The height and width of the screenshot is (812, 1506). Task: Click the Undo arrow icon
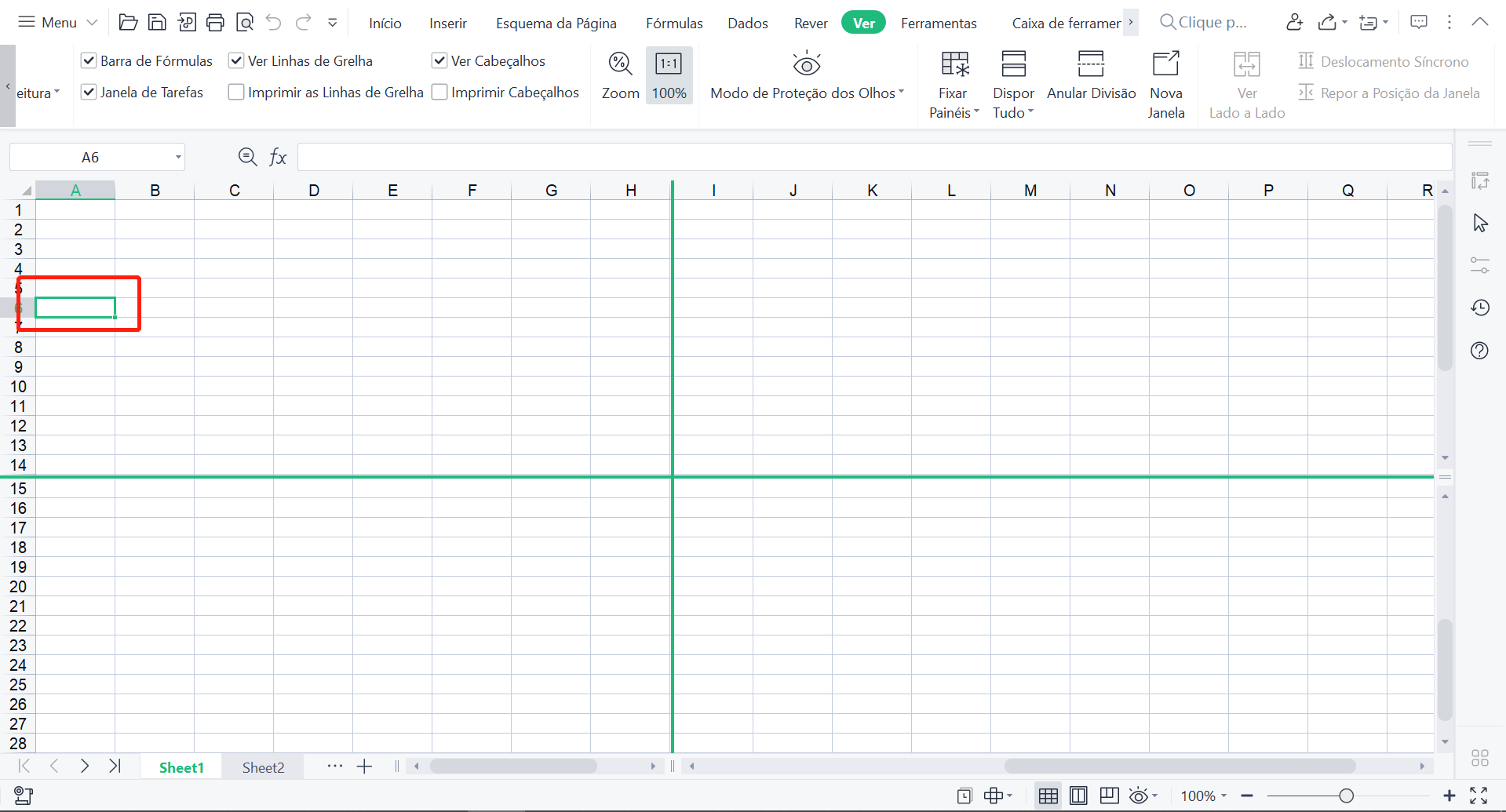click(273, 22)
